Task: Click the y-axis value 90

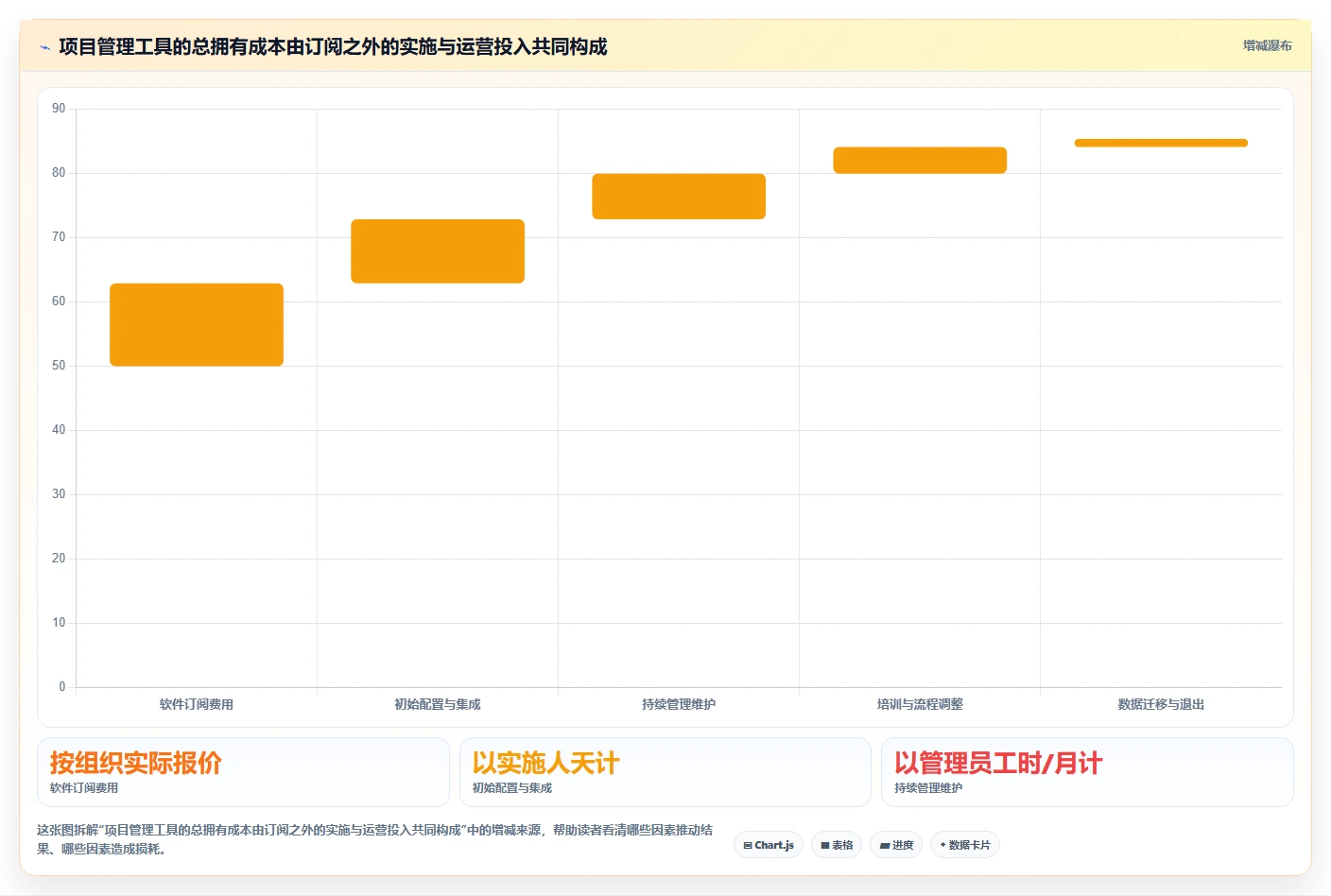Action: coord(59,109)
